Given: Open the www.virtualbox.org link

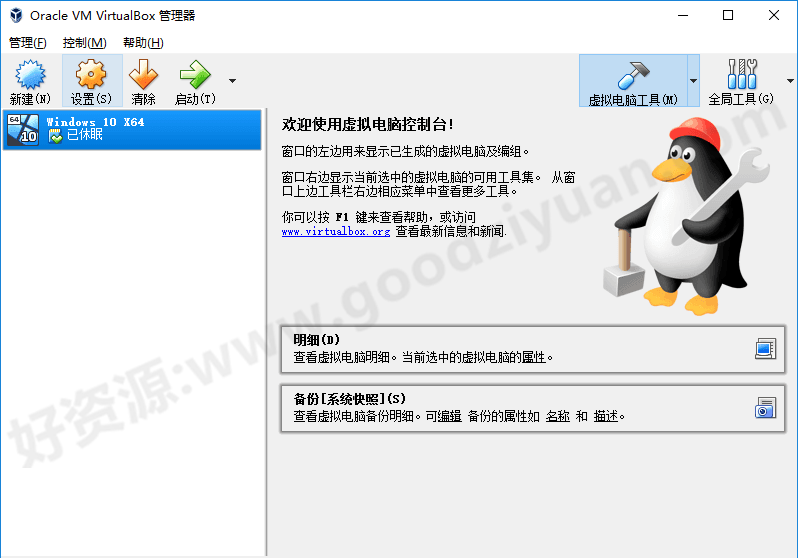Looking at the screenshot, I should pyautogui.click(x=336, y=232).
